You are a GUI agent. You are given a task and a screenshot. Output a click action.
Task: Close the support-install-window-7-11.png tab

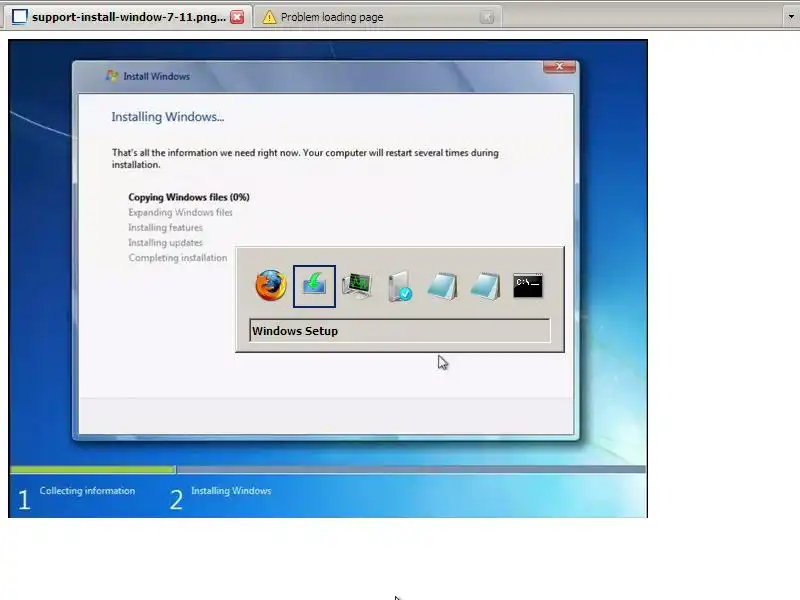(x=237, y=17)
